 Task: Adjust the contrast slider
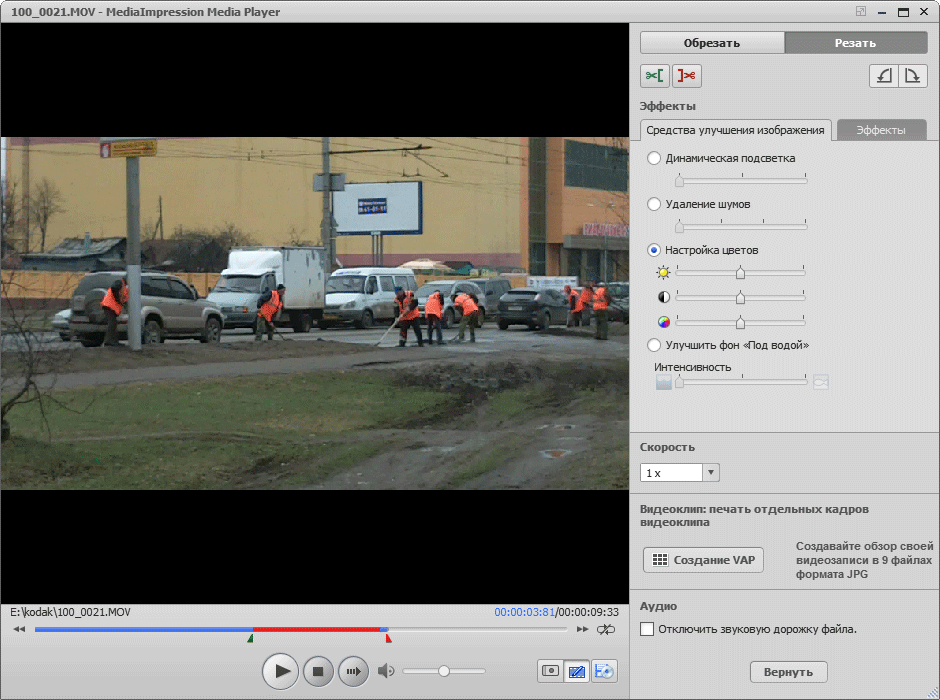coord(740,297)
